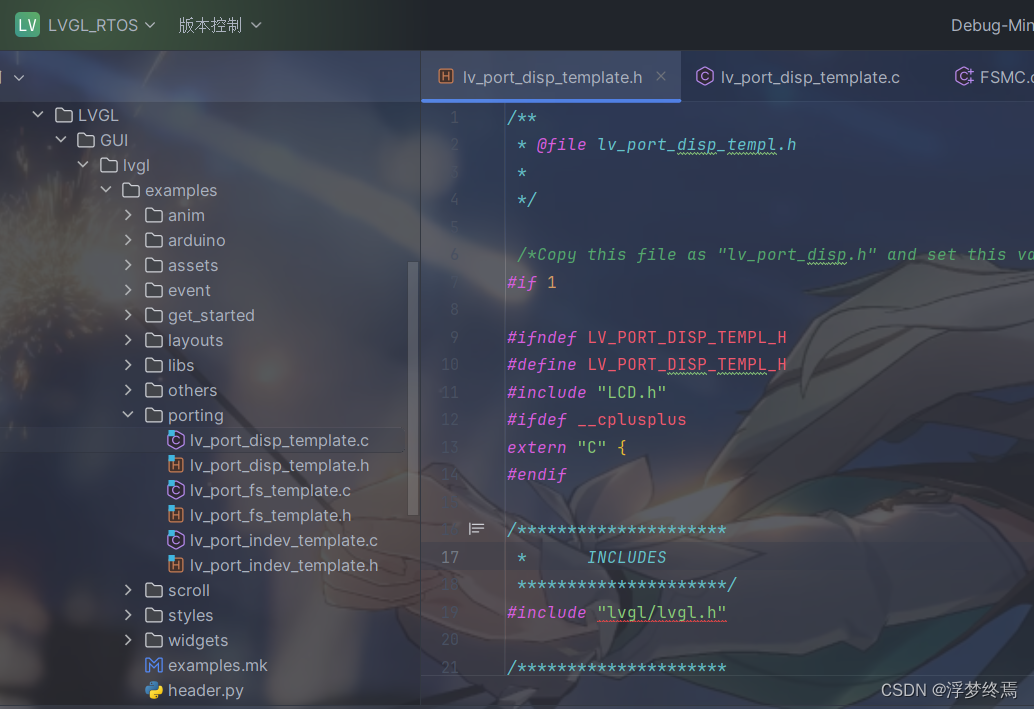Viewport: 1034px width, 709px height.
Task: Collapse the porting folder
Action: coord(127,414)
